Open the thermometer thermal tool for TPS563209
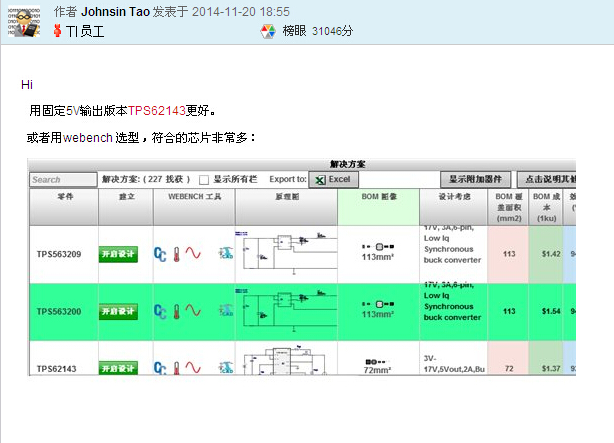The height and width of the screenshot is (443, 614). pyautogui.click(x=177, y=254)
